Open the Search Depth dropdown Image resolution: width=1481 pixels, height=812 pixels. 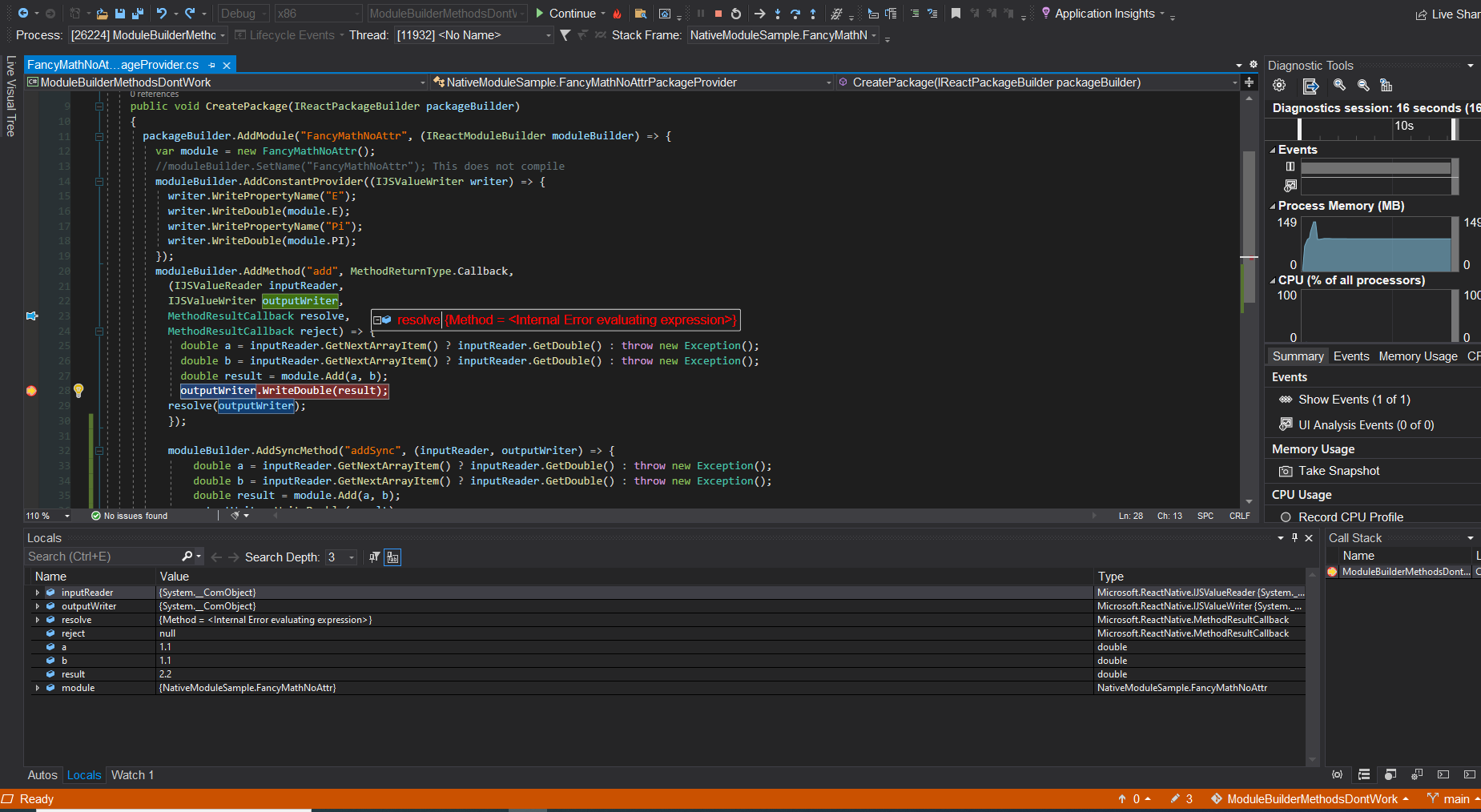[350, 557]
